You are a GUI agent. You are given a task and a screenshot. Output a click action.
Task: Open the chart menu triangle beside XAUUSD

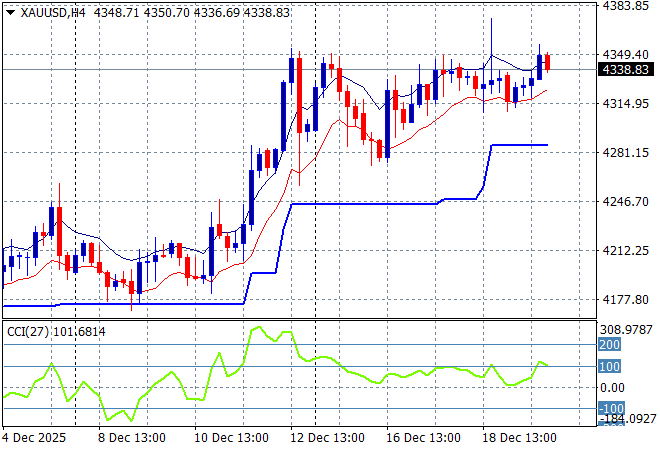[11, 13]
